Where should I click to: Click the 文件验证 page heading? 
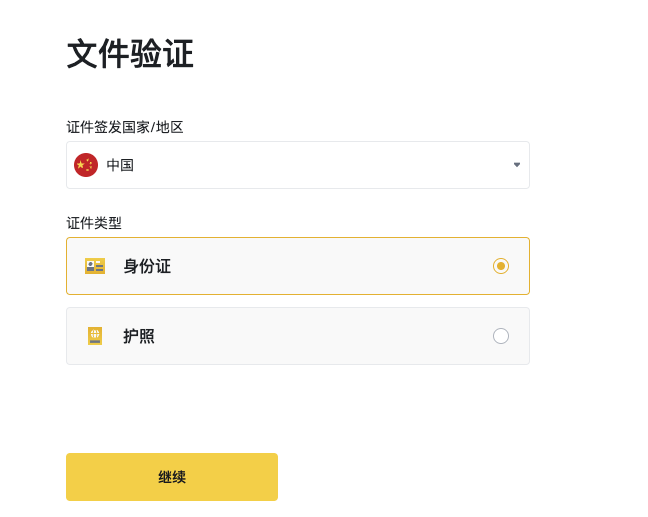pos(130,53)
